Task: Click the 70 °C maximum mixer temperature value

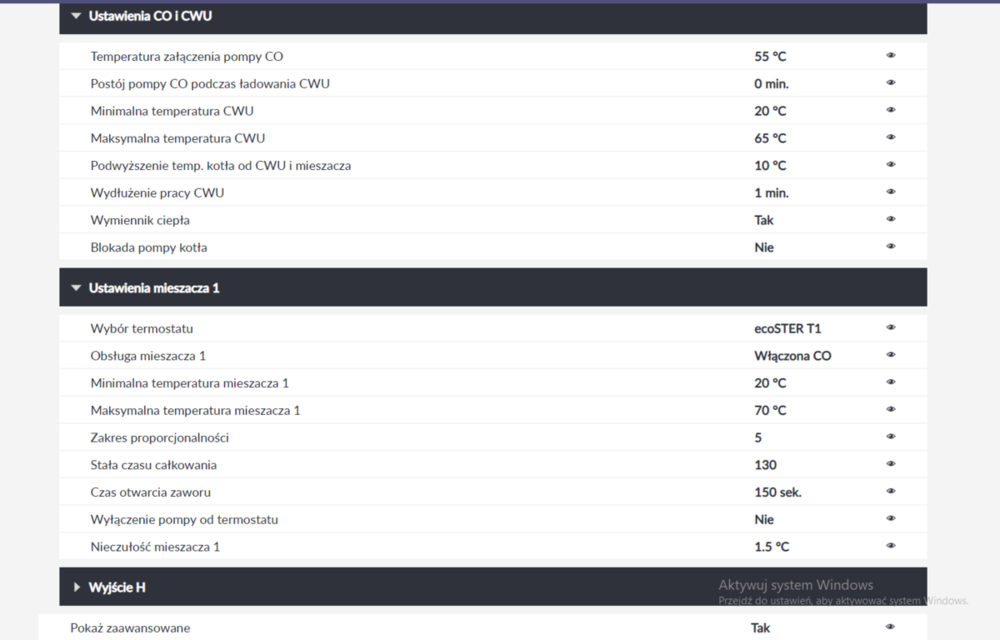Action: pos(770,410)
